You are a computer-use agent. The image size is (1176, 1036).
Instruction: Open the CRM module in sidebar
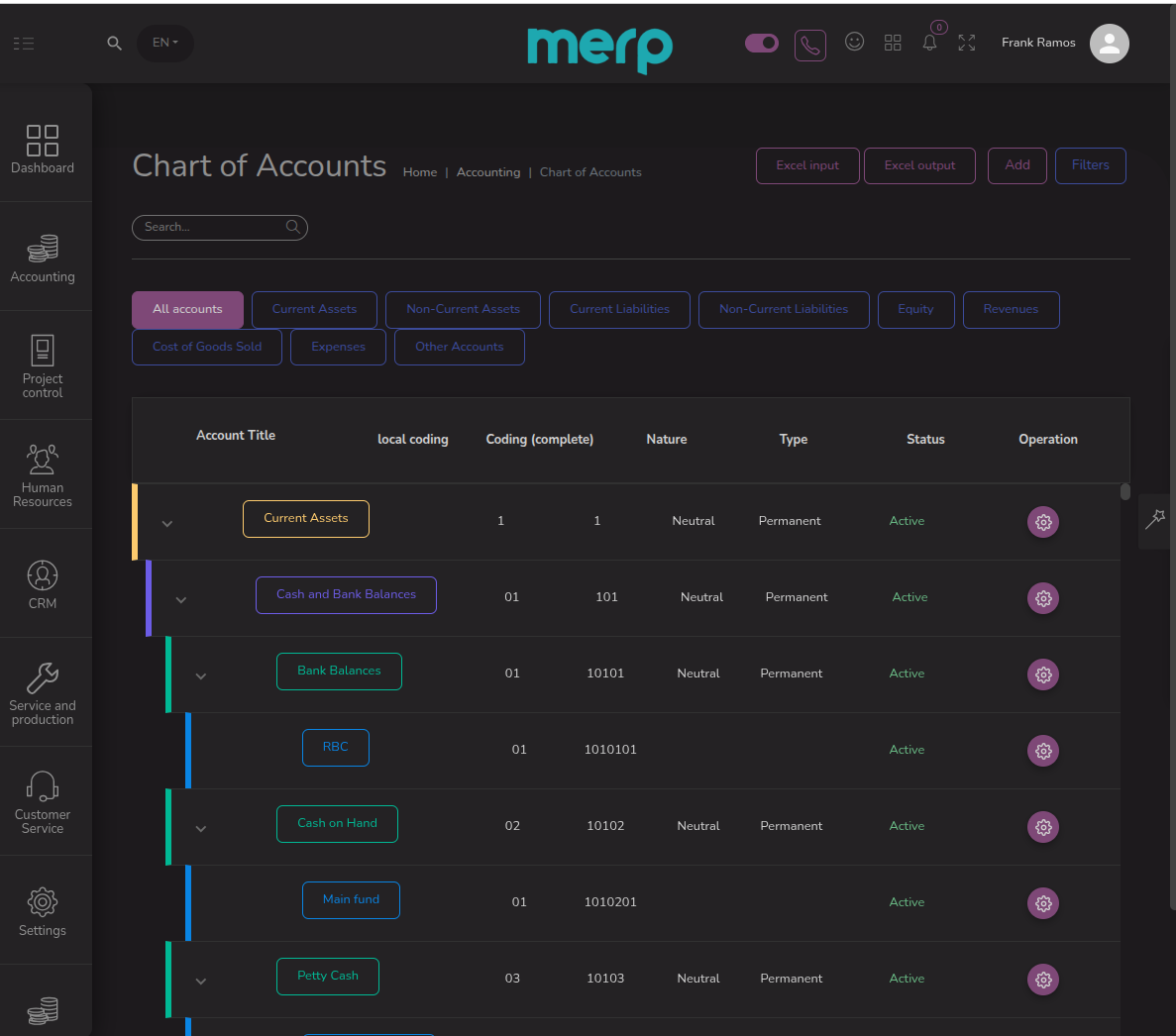pyautogui.click(x=43, y=584)
